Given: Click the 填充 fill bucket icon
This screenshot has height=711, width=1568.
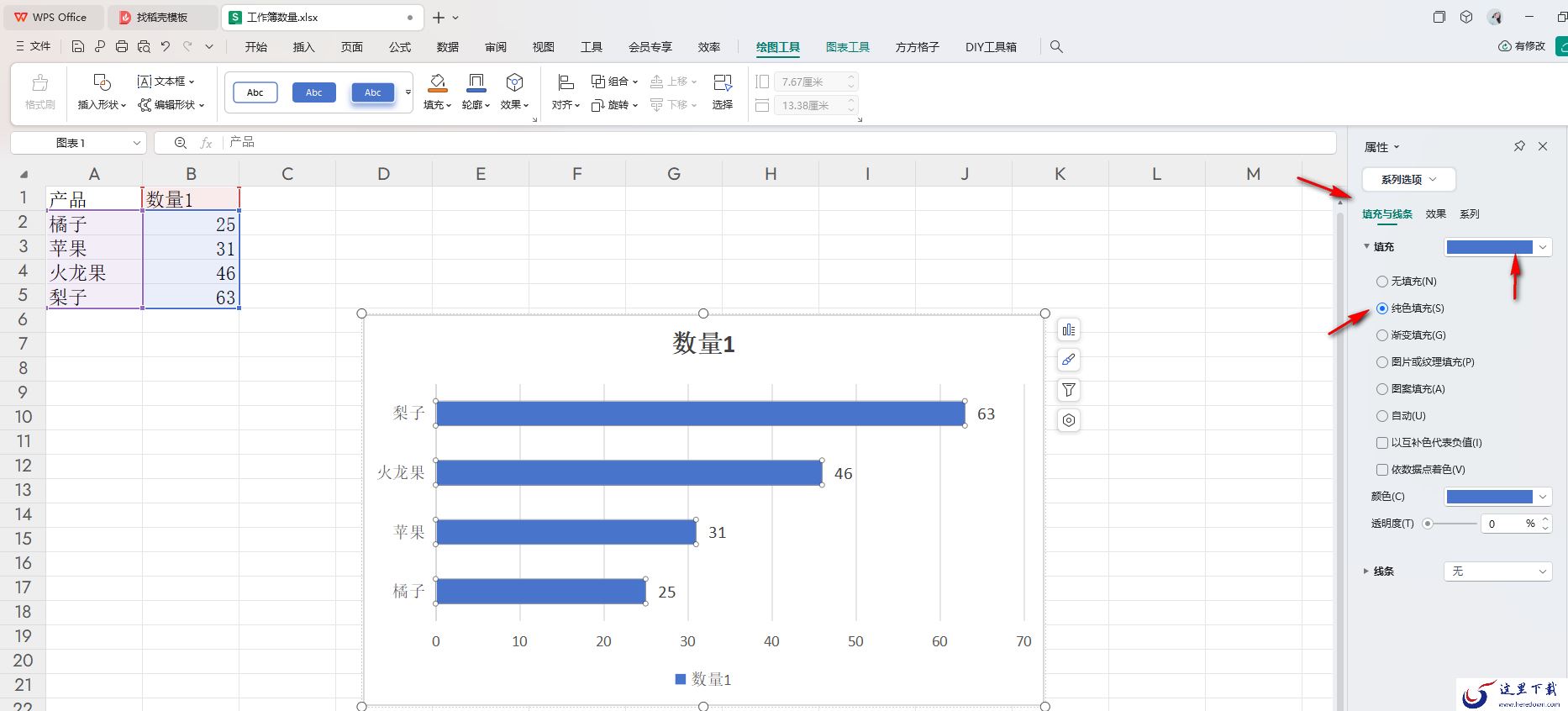Looking at the screenshot, I should click(x=437, y=82).
